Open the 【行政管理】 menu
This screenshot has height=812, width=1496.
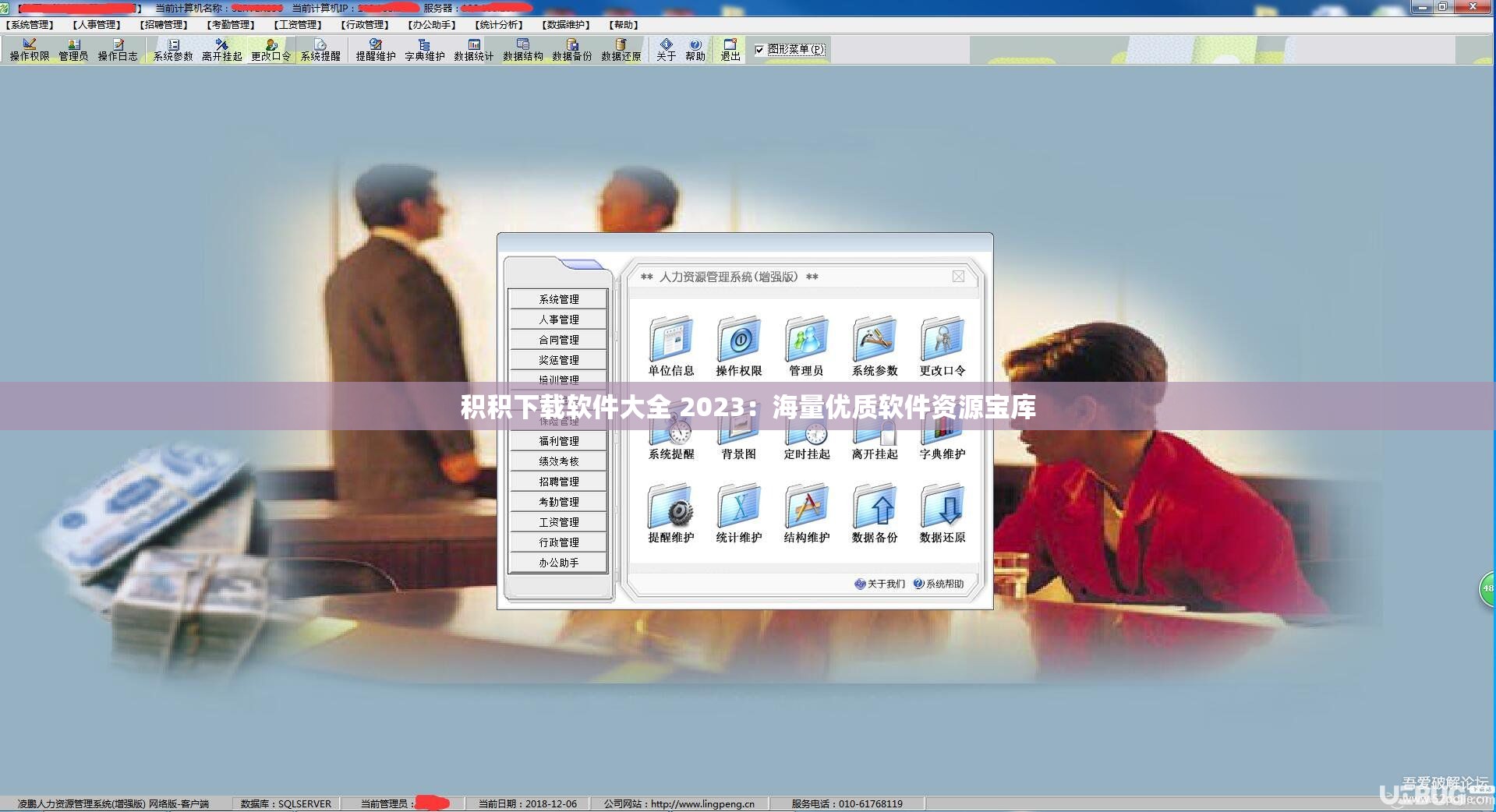tap(366, 25)
